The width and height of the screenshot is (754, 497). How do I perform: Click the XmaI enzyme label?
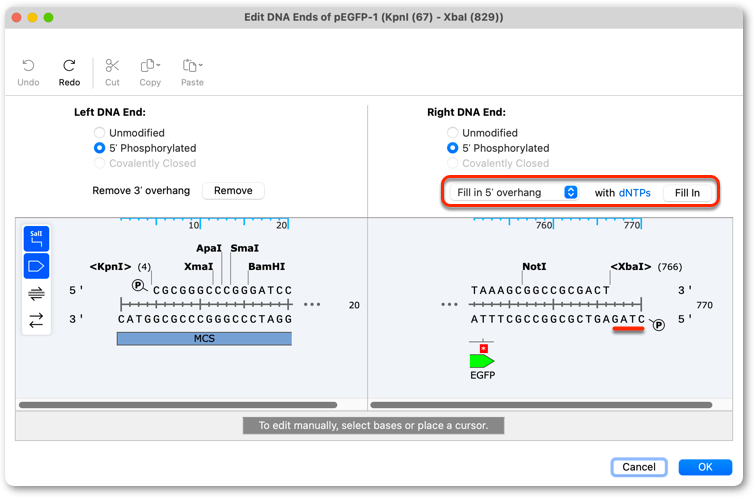pos(199,267)
